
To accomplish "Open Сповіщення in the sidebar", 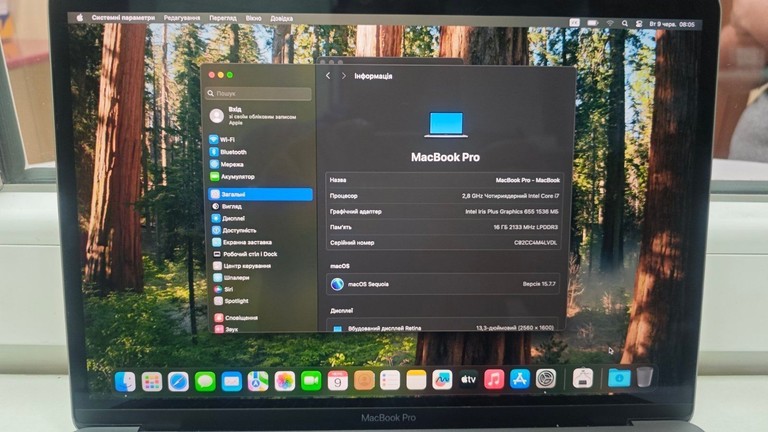I will (236, 318).
